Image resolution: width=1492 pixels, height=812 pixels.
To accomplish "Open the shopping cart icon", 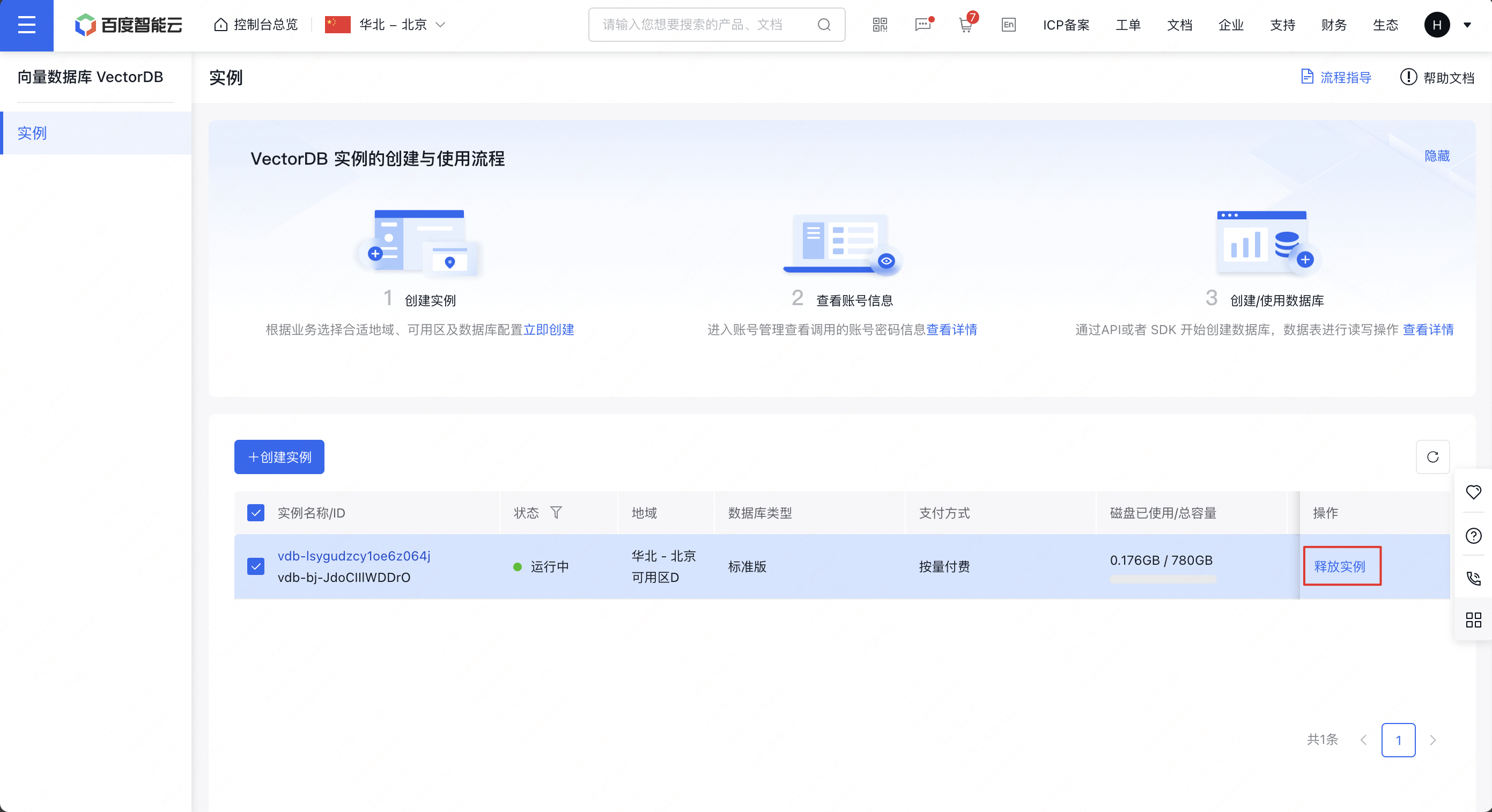I will coord(965,24).
